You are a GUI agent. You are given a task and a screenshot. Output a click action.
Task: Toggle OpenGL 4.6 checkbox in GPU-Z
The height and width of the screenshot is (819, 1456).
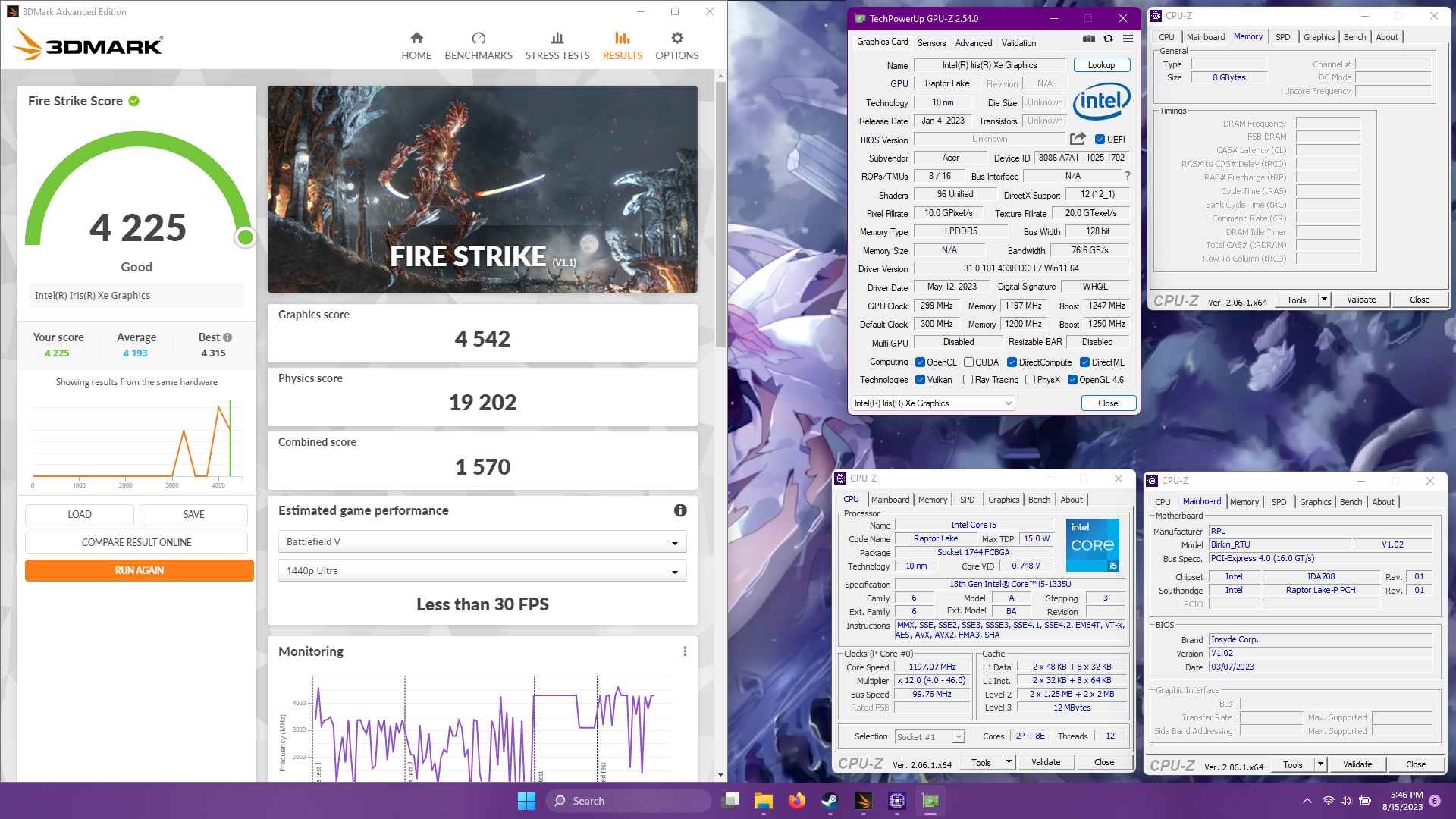(1072, 380)
